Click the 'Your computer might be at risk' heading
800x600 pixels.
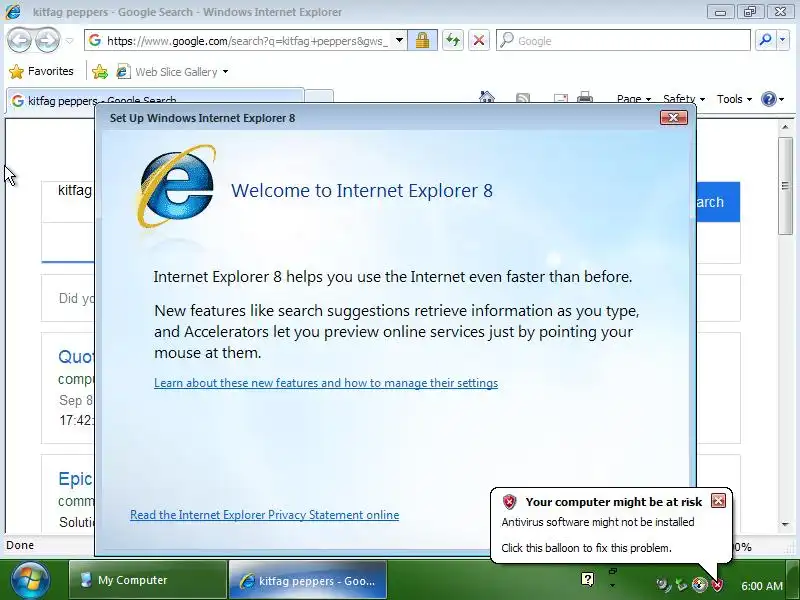pyautogui.click(x=613, y=502)
